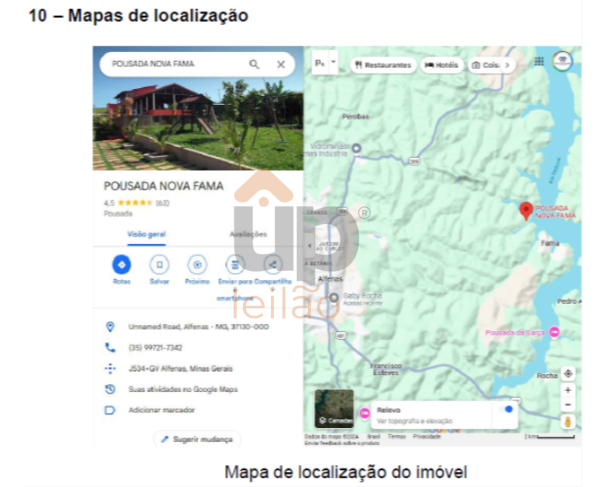Click the star rating row

(135, 203)
